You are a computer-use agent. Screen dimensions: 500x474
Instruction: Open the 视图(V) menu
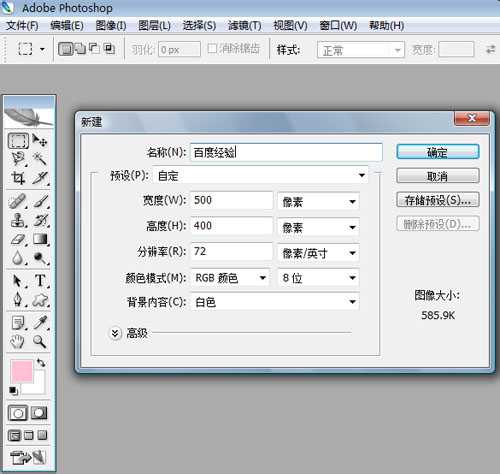[290, 26]
